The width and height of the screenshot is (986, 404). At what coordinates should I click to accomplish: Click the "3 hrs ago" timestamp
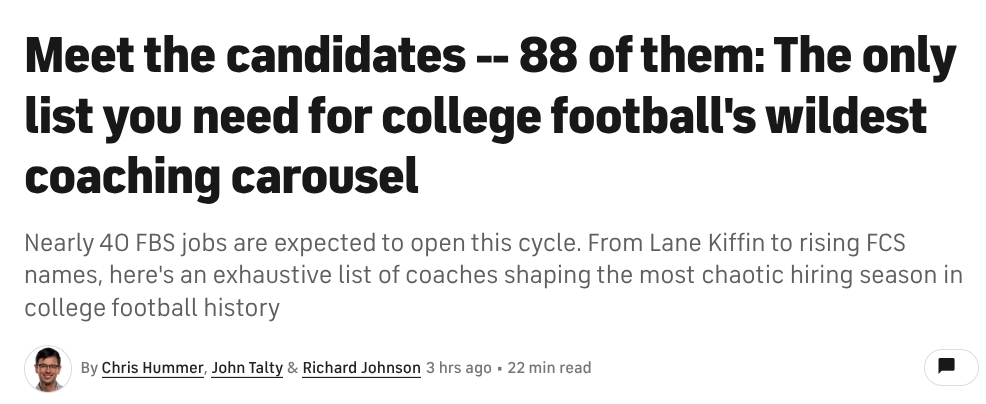[x=459, y=368]
